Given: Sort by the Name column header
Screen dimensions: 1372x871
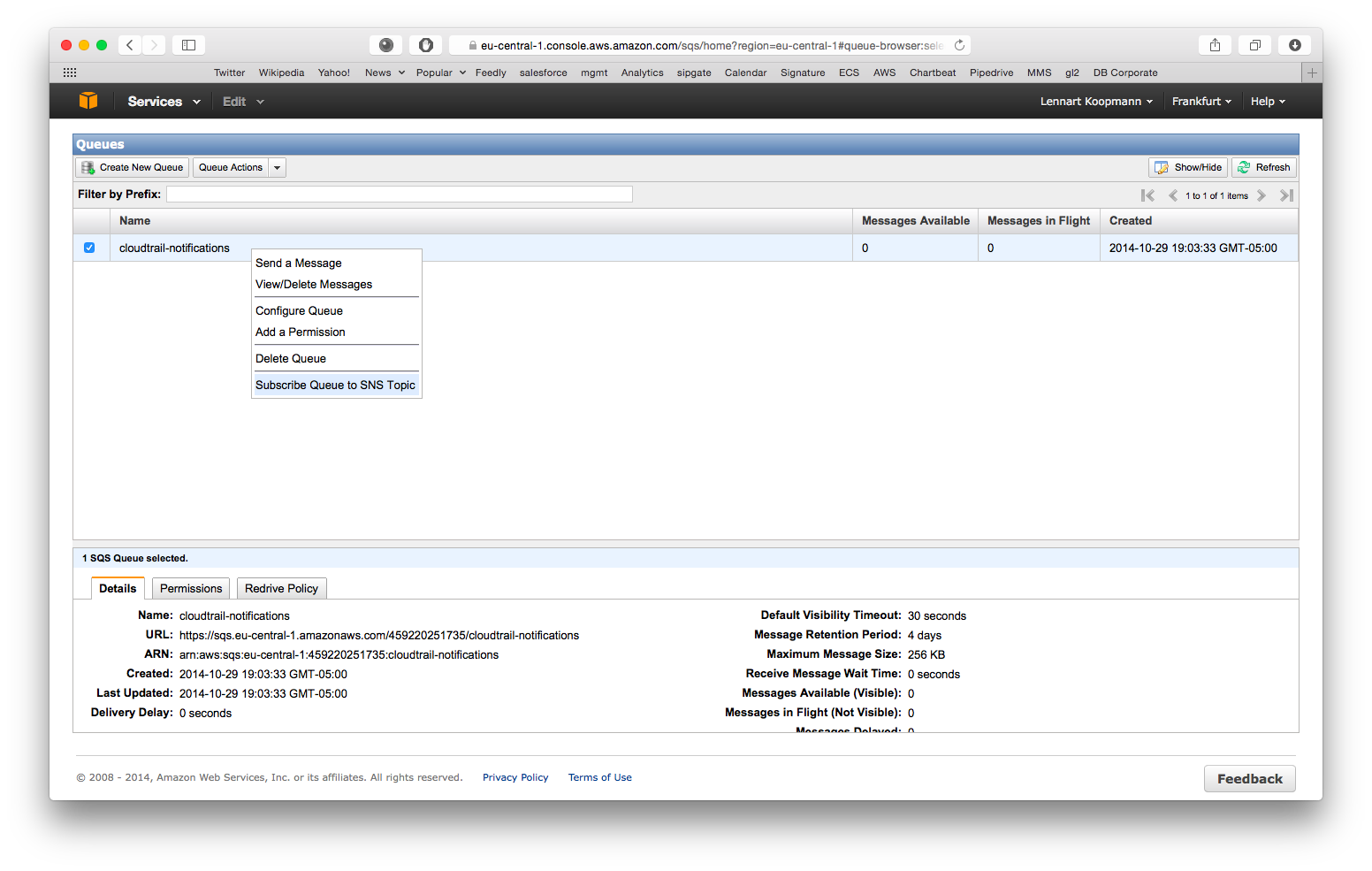Looking at the screenshot, I should 480,221.
